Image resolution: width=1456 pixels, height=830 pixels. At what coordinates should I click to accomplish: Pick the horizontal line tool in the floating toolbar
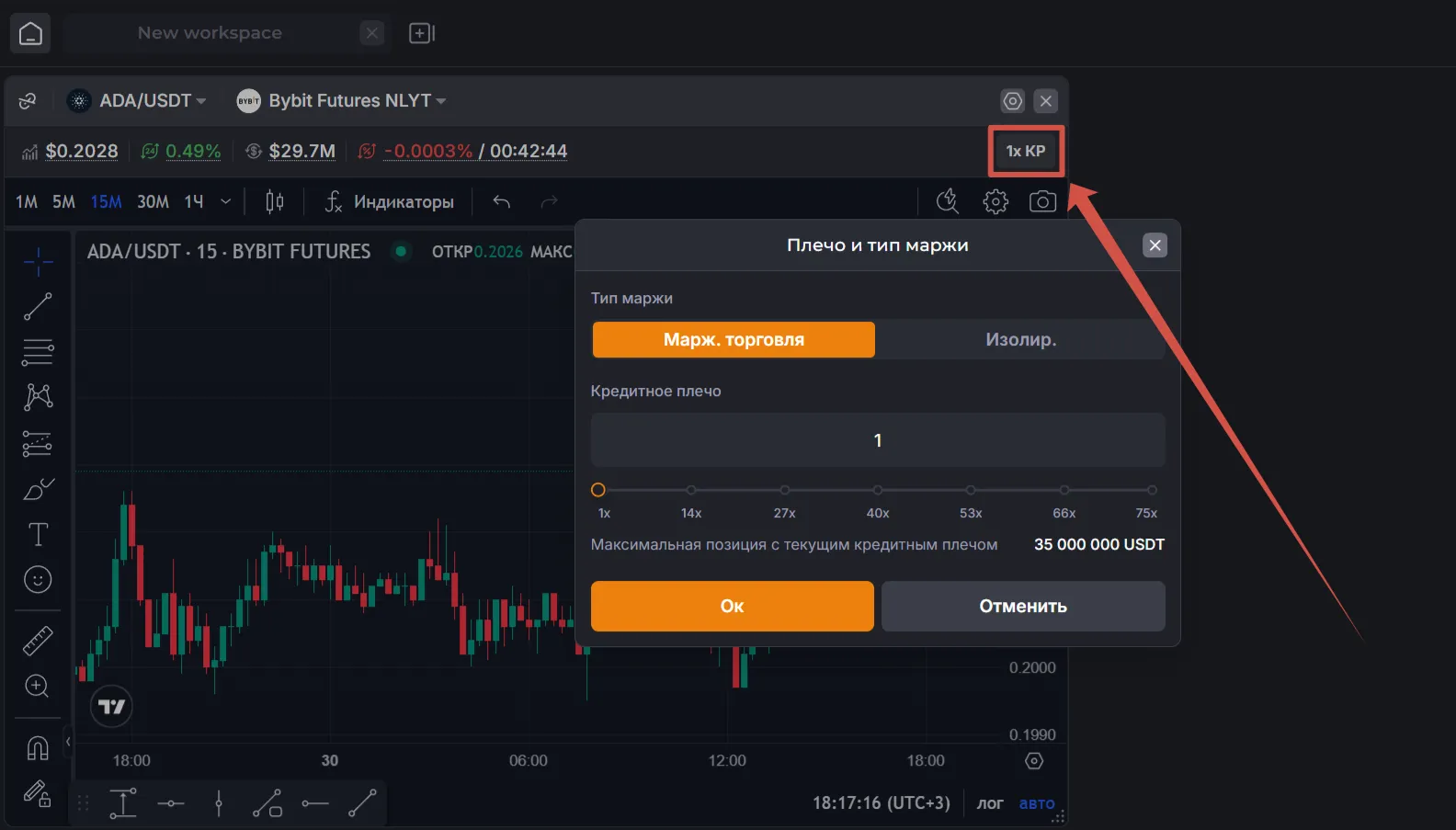click(x=171, y=803)
